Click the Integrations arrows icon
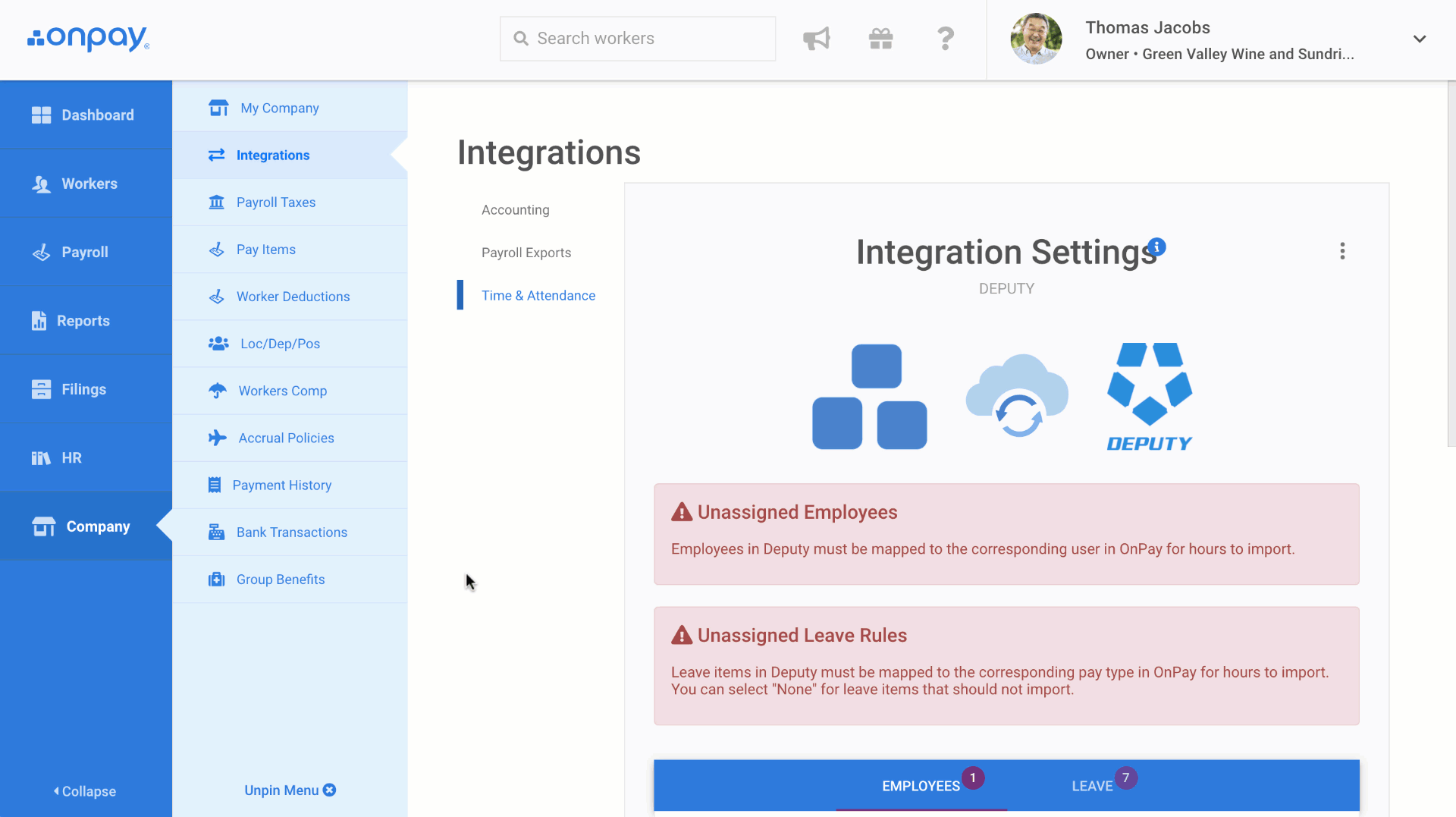1456x817 pixels. (x=217, y=155)
